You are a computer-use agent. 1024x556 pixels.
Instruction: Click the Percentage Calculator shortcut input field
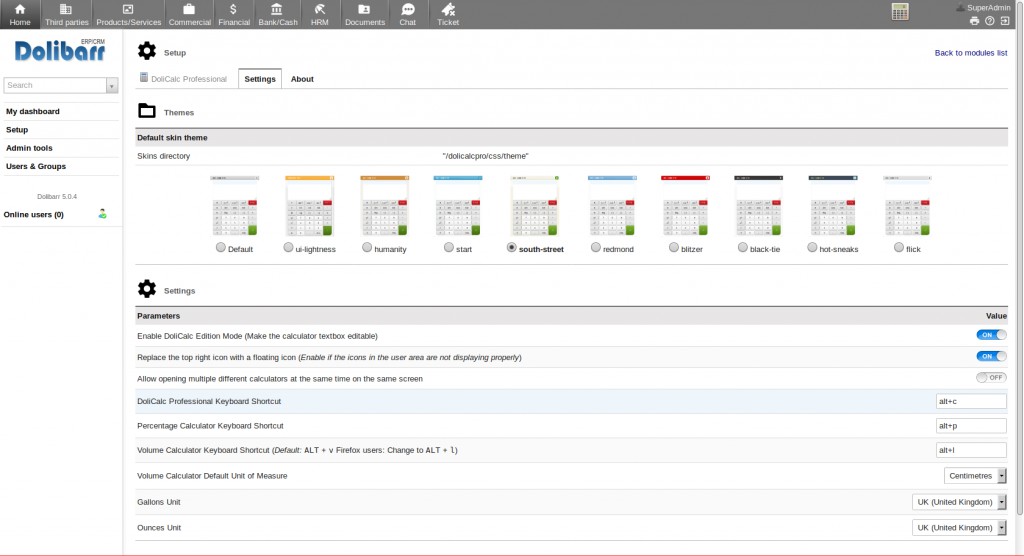971,425
